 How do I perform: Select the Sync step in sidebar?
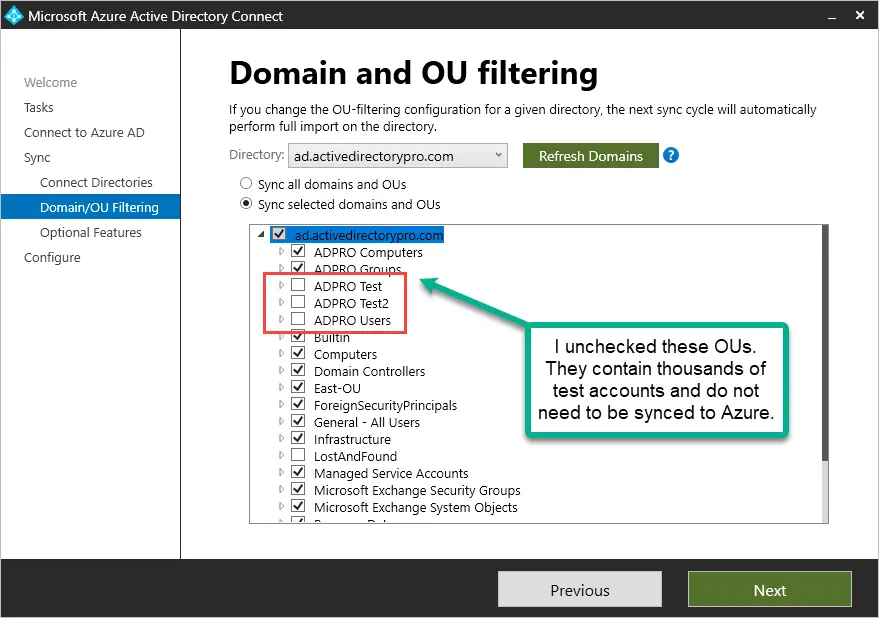point(37,158)
